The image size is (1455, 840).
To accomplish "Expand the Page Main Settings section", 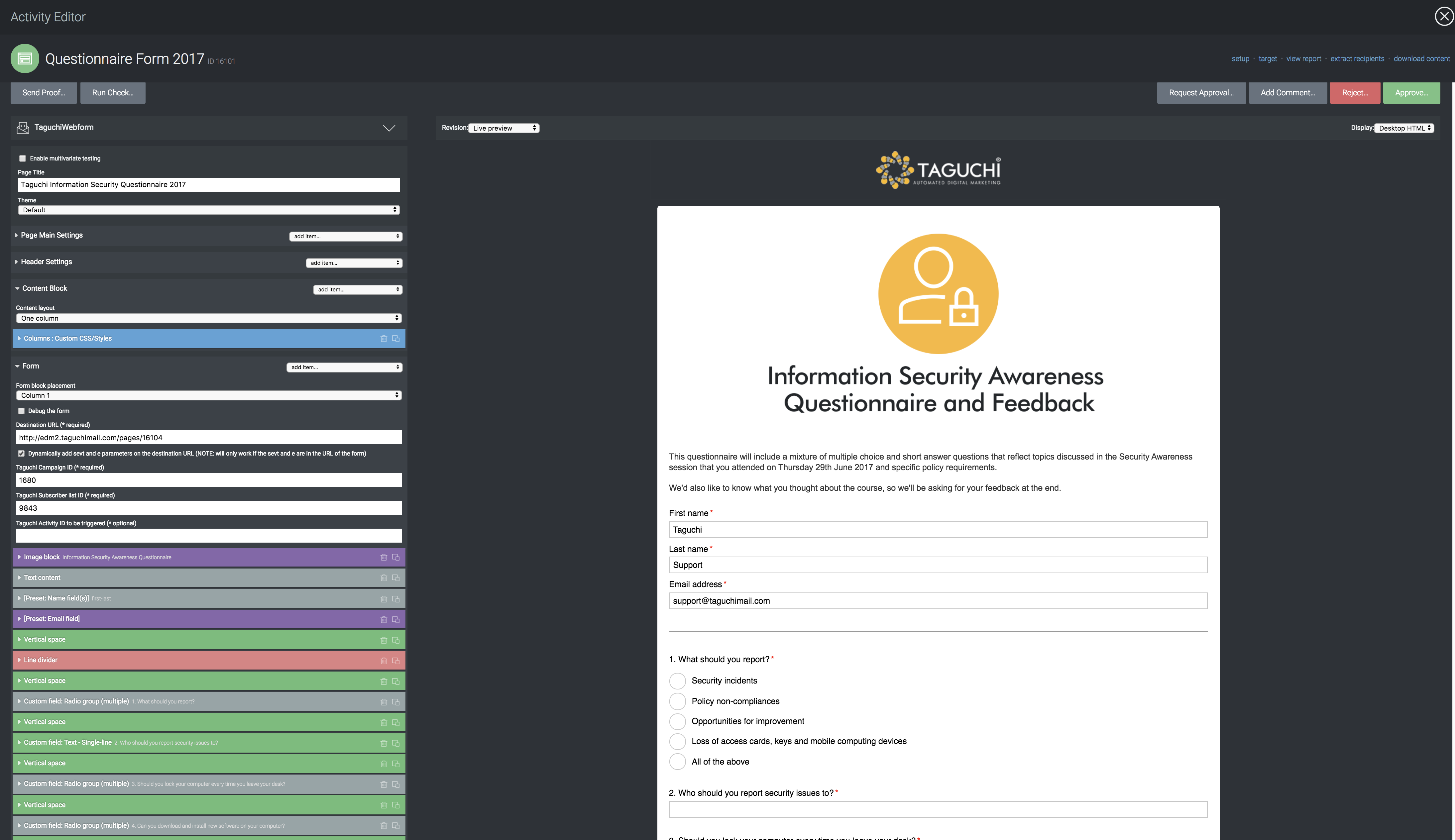I will click(x=51, y=235).
